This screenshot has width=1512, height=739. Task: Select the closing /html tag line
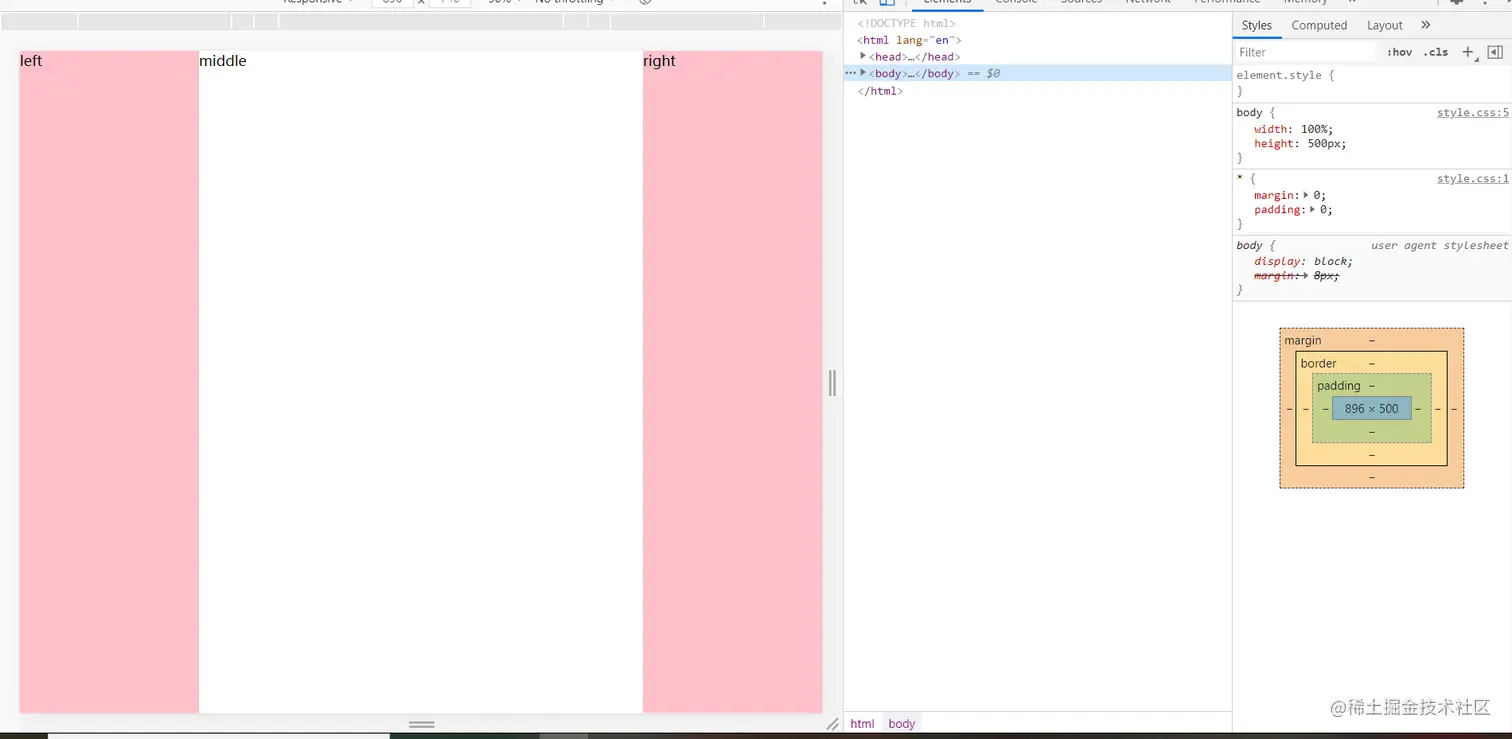pos(880,91)
